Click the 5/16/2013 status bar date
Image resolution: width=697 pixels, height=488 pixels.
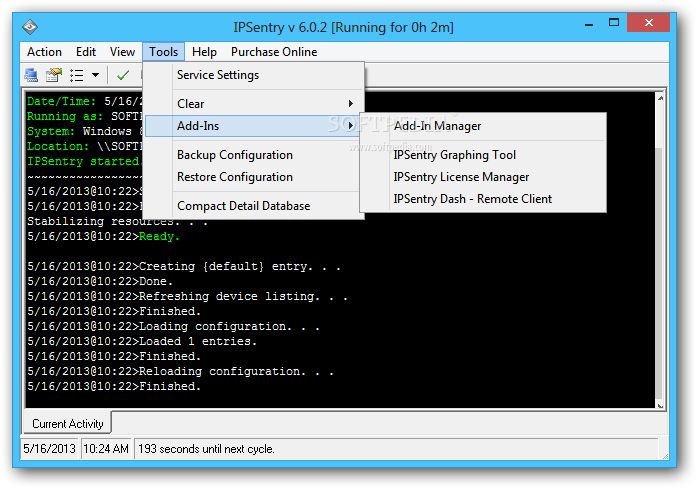point(49,449)
